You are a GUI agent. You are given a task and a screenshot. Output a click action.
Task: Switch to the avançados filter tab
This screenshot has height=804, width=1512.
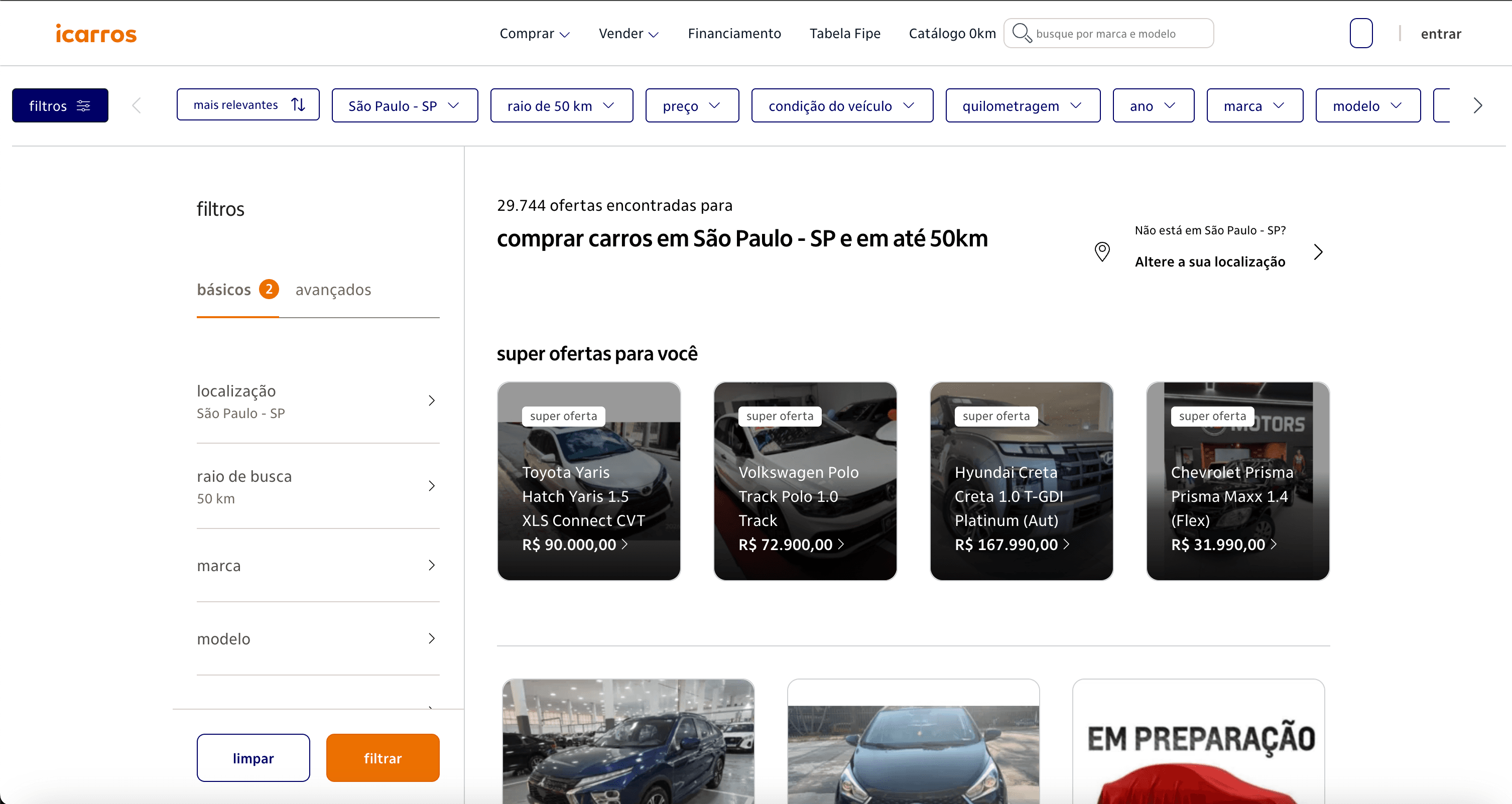[333, 290]
